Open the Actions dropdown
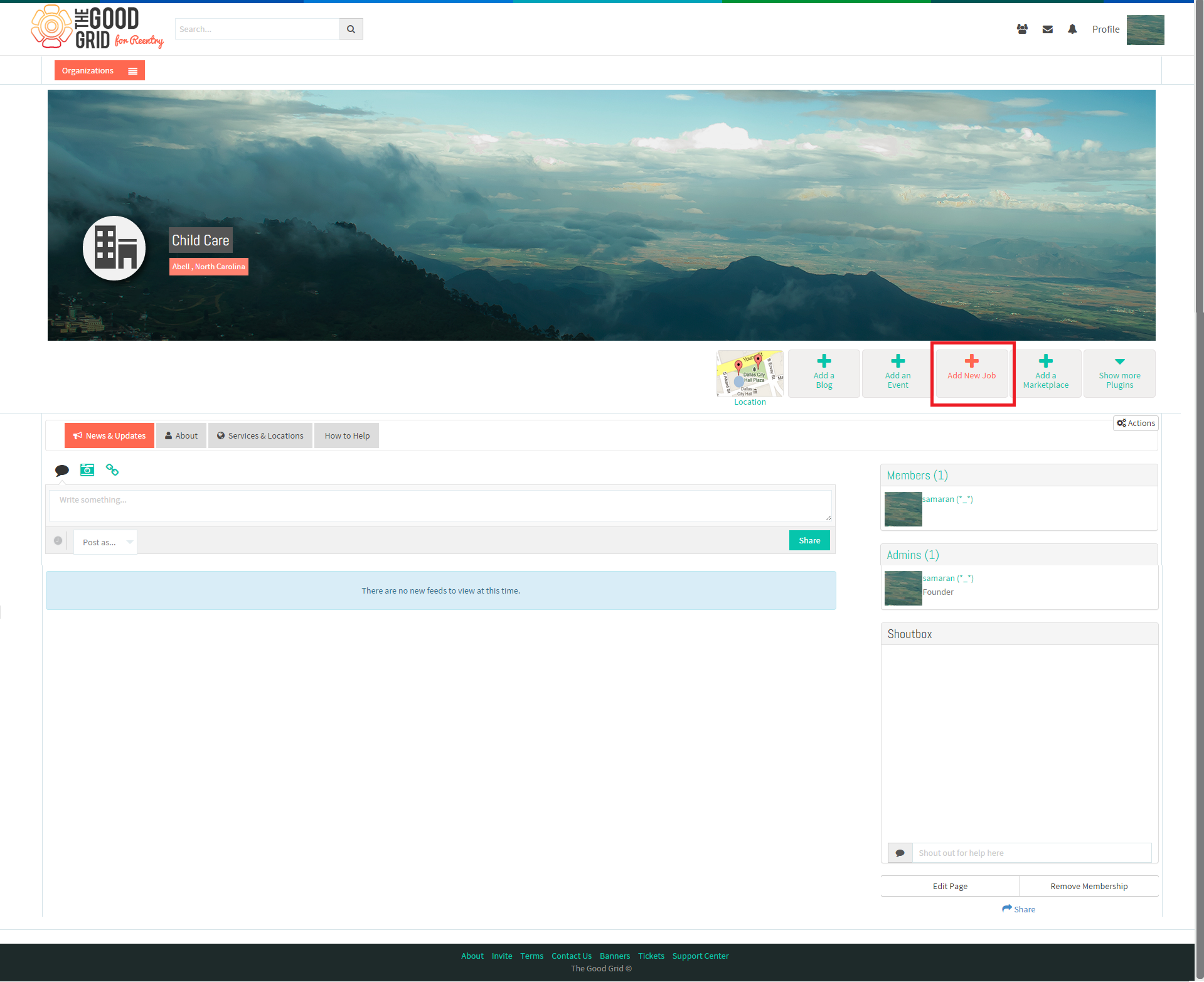This screenshot has height=982, width=1204. (1136, 423)
